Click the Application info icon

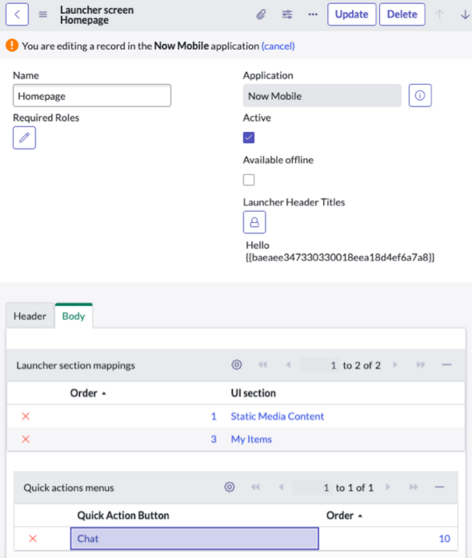[420, 95]
